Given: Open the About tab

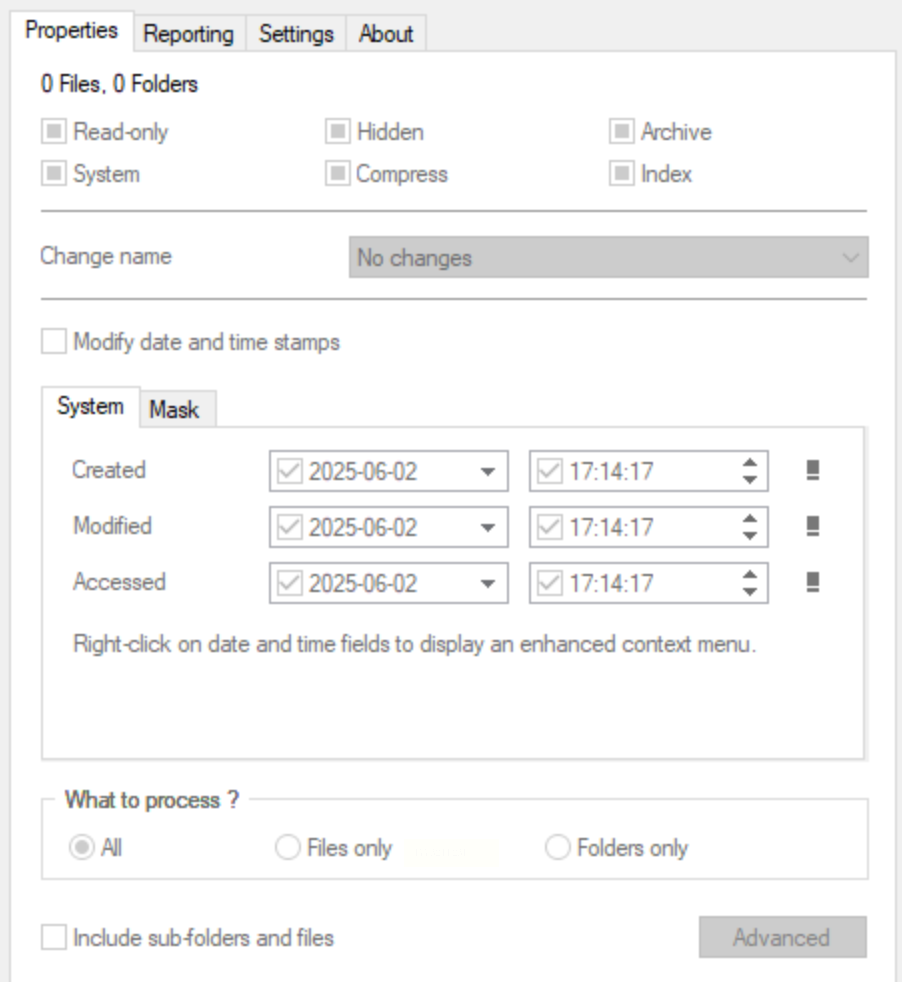Looking at the screenshot, I should click(x=386, y=33).
